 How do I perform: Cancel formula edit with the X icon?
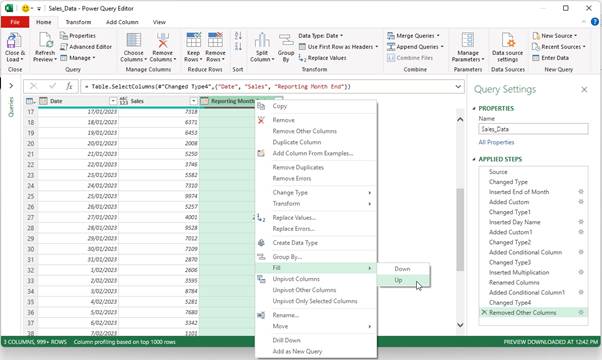(34, 86)
